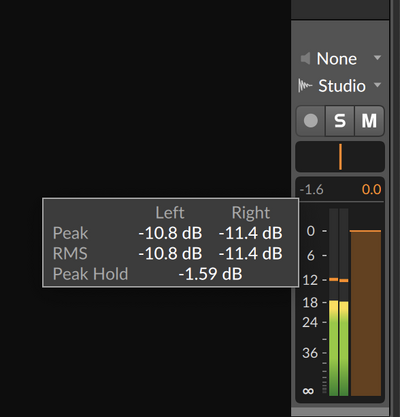
Task: Click the waveform icon beside Studio
Action: pyautogui.click(x=305, y=86)
